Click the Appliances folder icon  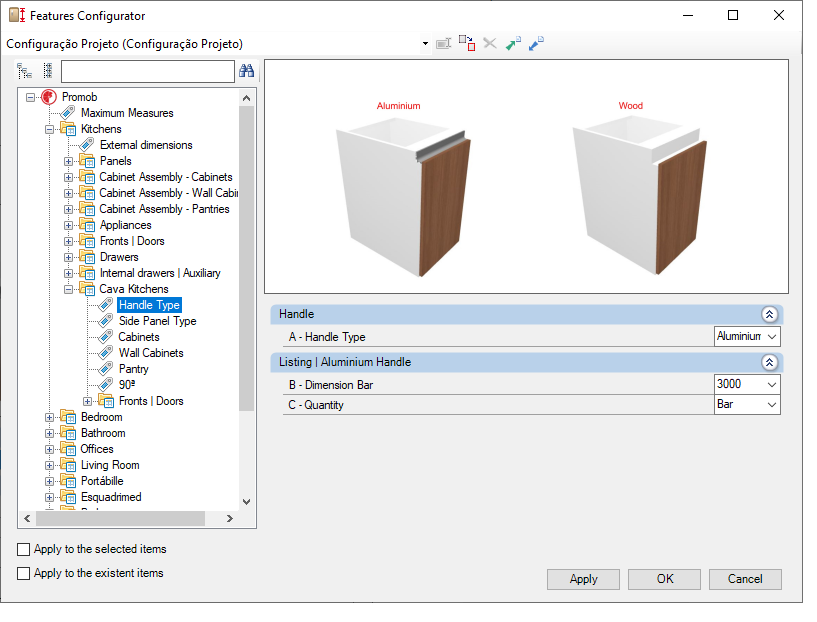(x=87, y=225)
